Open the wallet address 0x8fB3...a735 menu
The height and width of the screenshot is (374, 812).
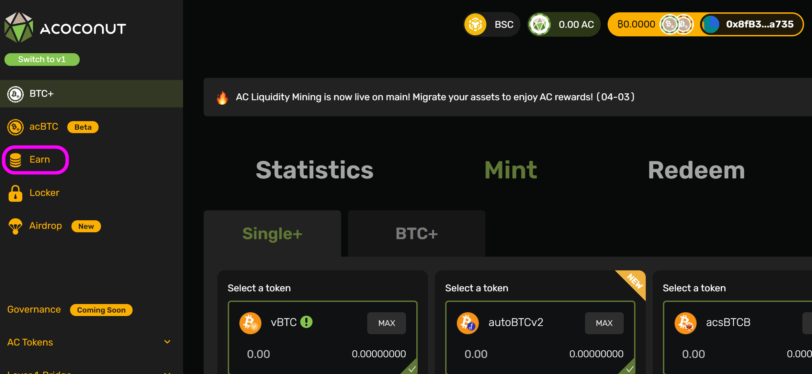(751, 24)
